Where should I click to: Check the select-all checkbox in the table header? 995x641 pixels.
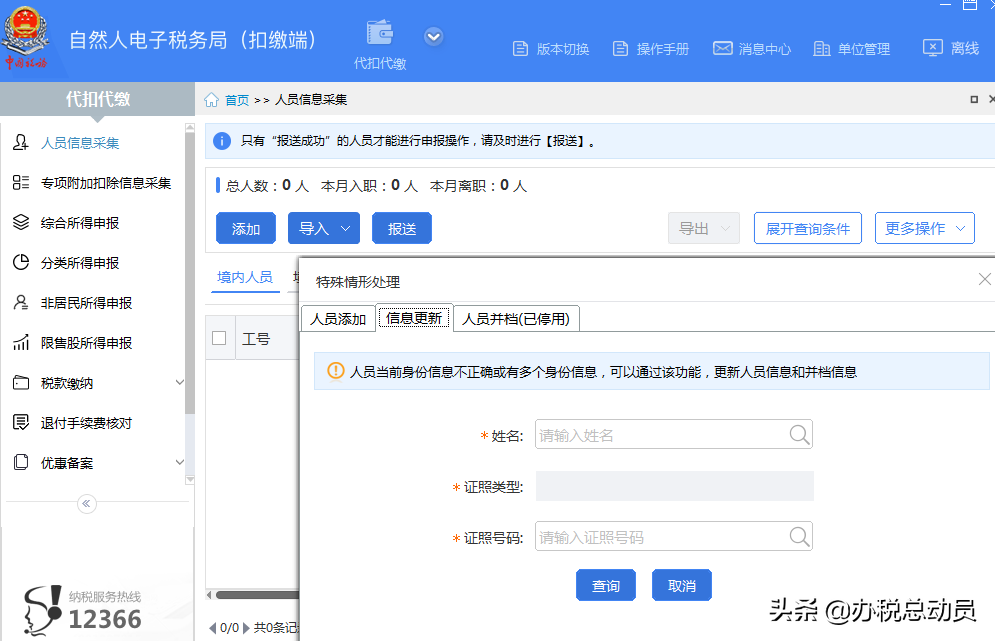click(x=219, y=337)
